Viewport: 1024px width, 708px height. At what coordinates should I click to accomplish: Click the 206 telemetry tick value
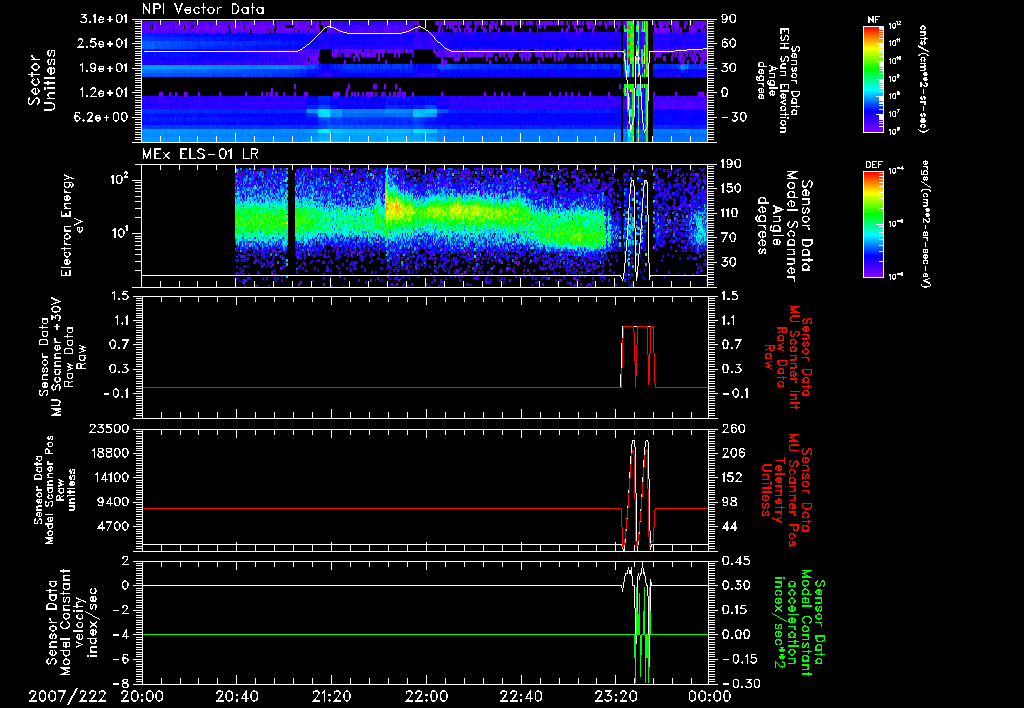[x=731, y=453]
